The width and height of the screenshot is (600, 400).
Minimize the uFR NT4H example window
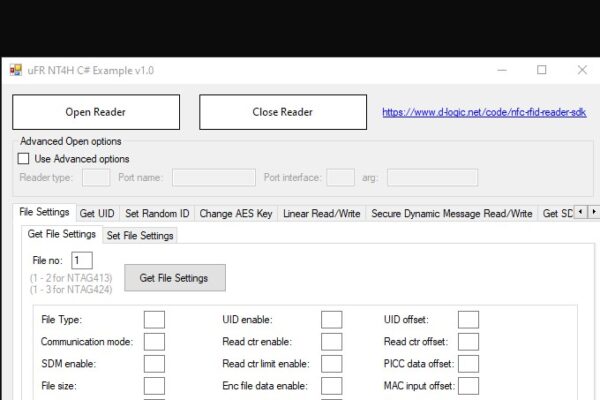click(x=502, y=70)
